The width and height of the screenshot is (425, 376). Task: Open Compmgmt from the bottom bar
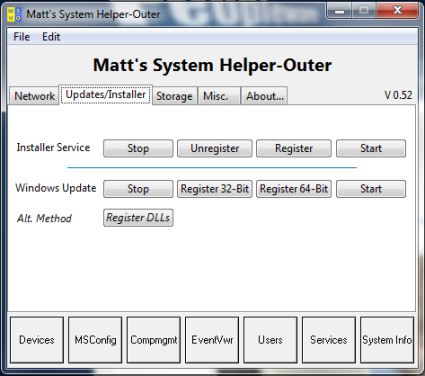coord(154,340)
